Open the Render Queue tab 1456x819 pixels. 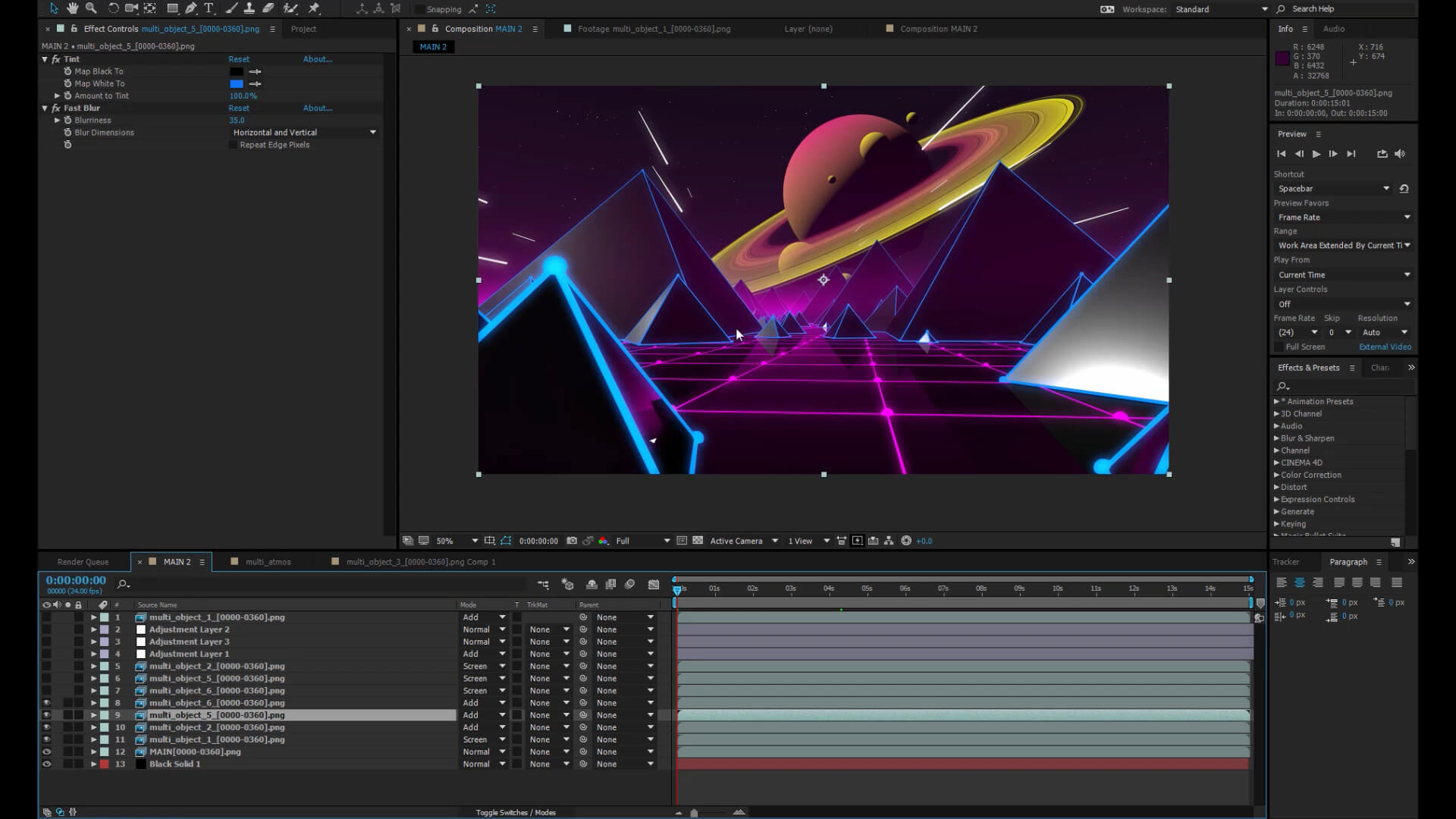click(x=83, y=562)
